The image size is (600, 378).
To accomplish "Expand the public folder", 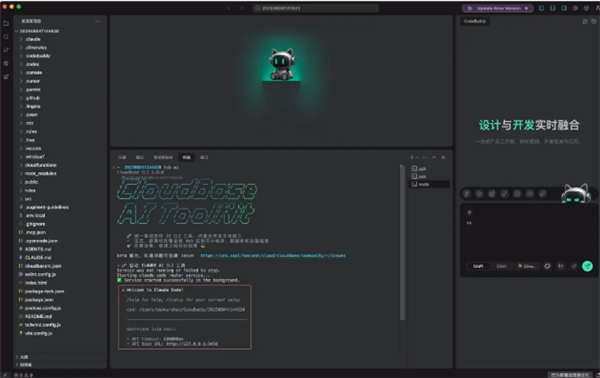I will (x=59, y=182).
